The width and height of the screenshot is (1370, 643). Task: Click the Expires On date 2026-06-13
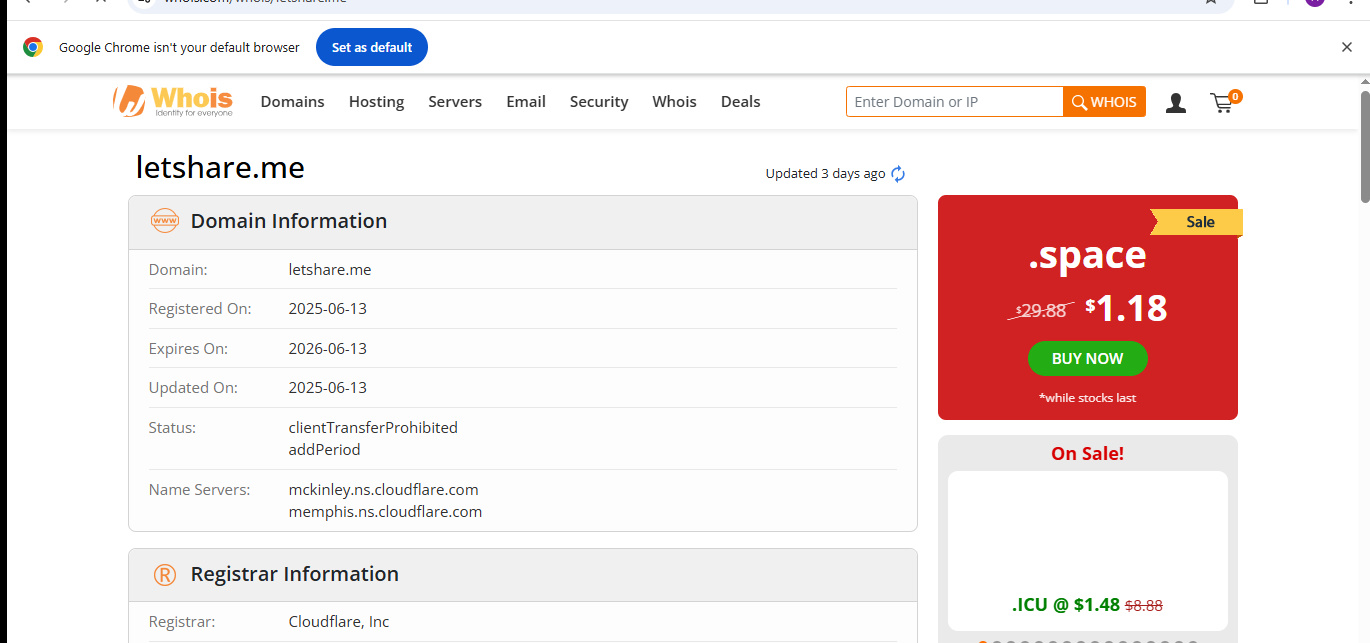click(328, 349)
